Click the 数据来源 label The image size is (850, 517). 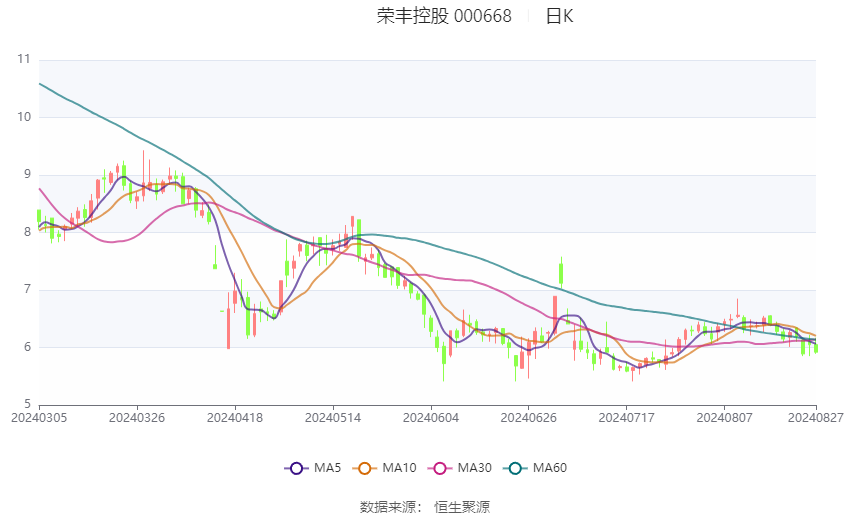[388, 507]
